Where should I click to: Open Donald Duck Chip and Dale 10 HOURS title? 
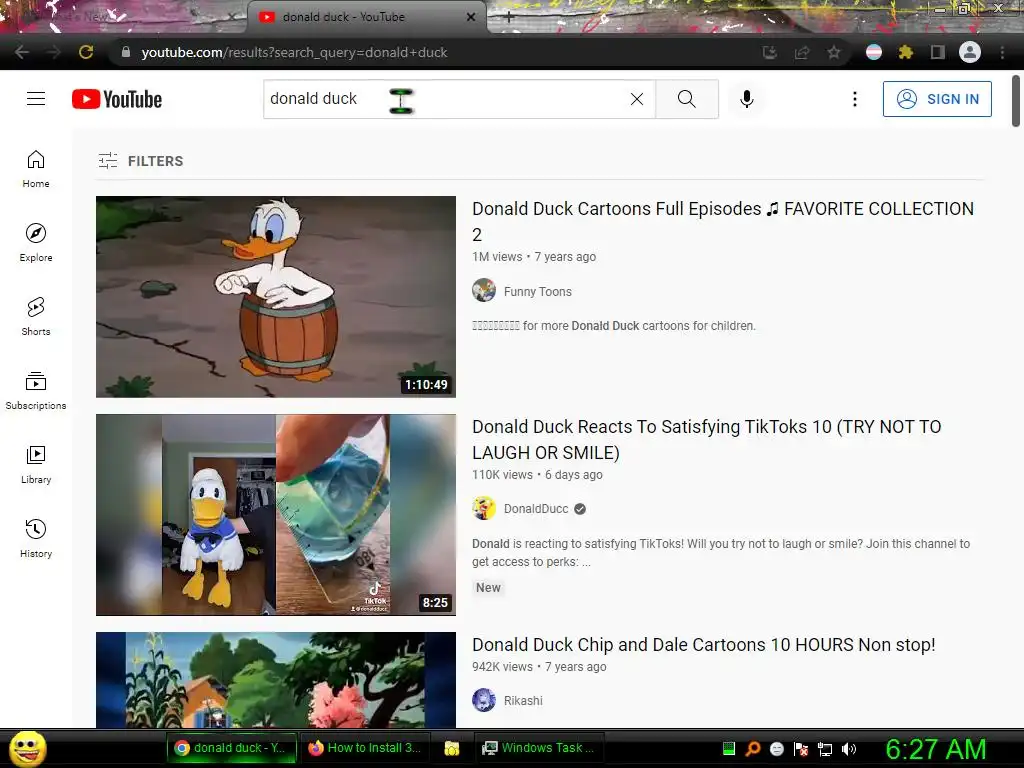coord(703,645)
